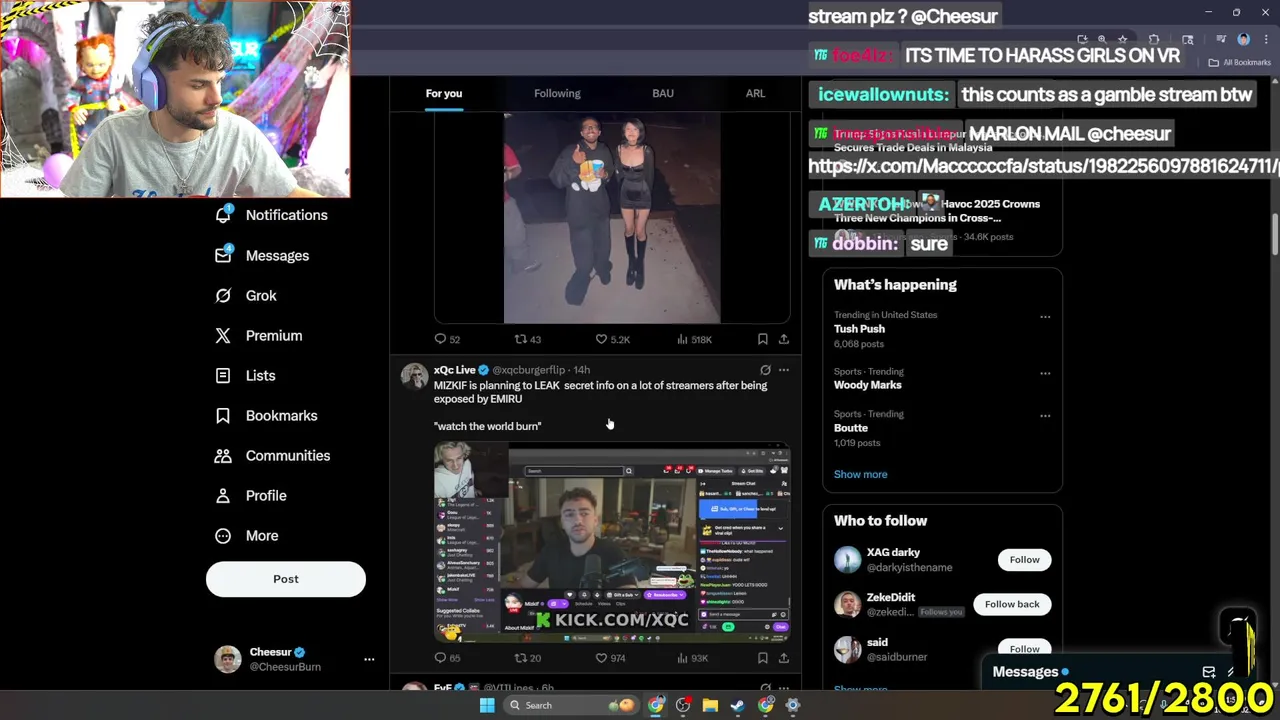Switch to the For you tab
1280x720 pixels.
pyautogui.click(x=444, y=93)
